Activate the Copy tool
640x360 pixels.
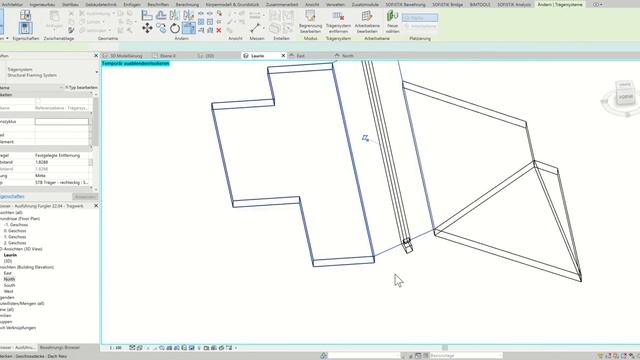click(x=161, y=28)
